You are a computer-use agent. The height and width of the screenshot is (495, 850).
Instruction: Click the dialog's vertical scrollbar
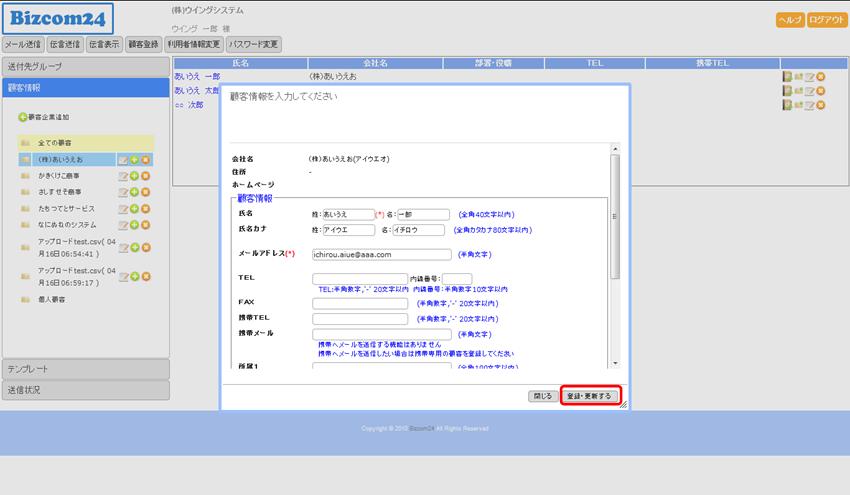tap(615, 200)
